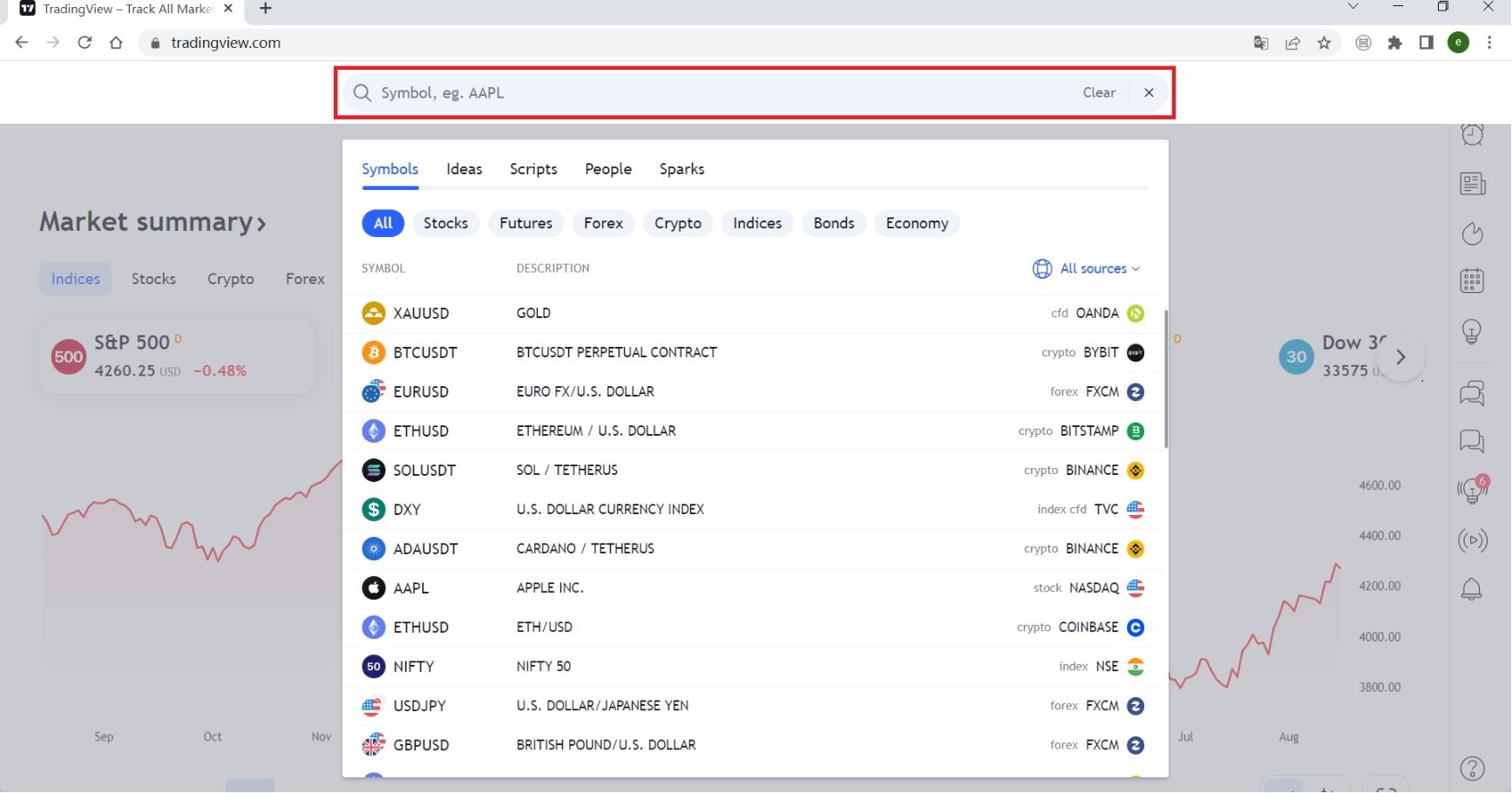Select USDJPY forex row
Image resolution: width=1512 pixels, height=793 pixels.
(753, 705)
